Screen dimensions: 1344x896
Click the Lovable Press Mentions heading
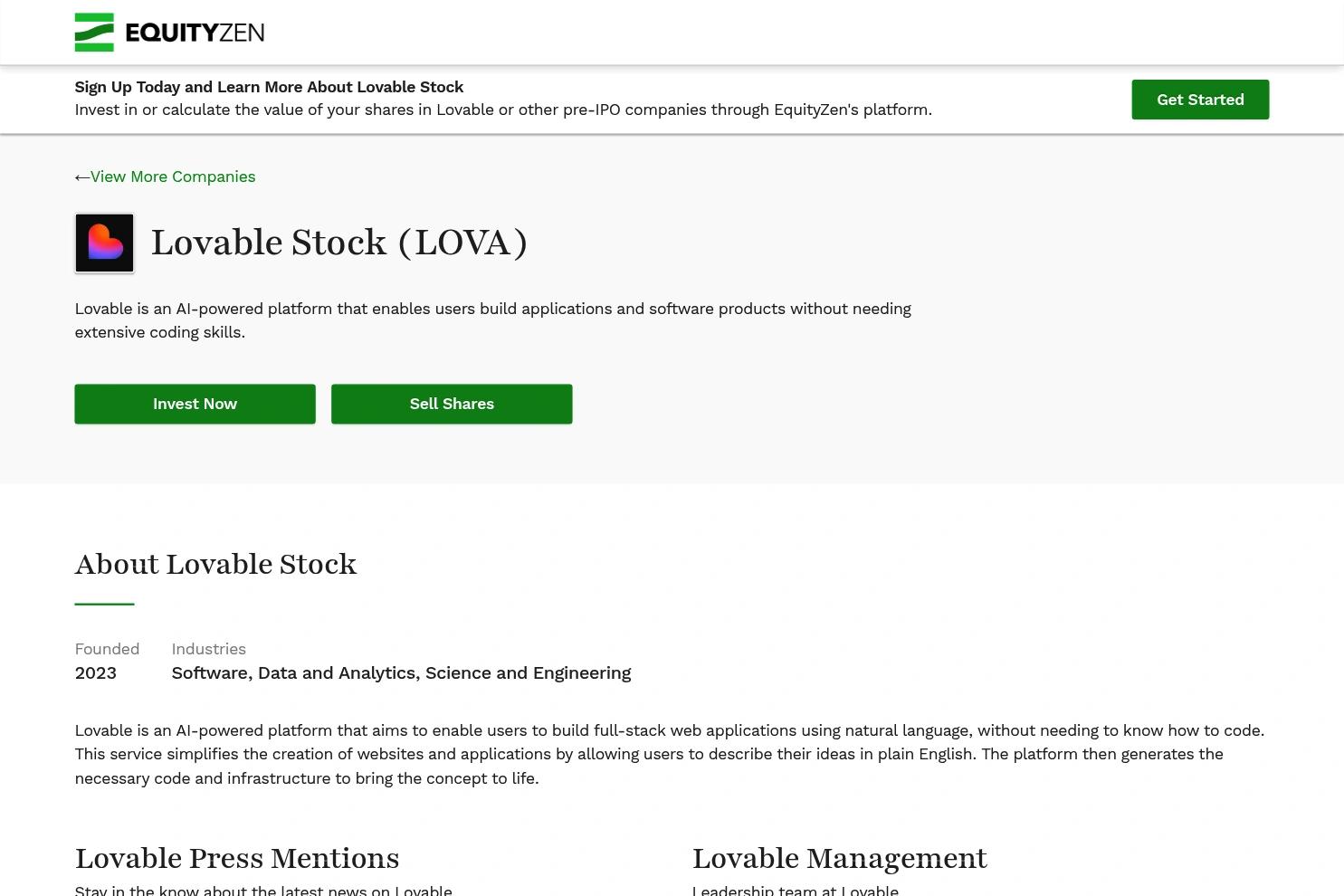(237, 858)
